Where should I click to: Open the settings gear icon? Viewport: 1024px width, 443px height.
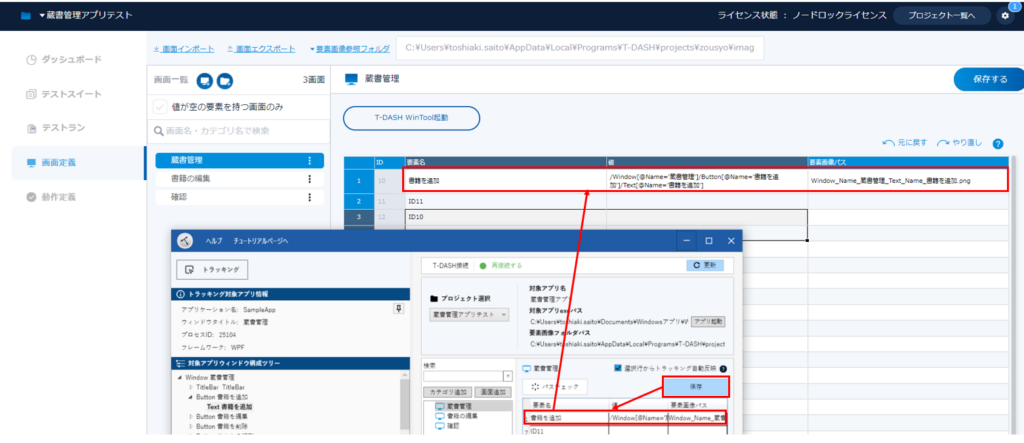(1004, 17)
